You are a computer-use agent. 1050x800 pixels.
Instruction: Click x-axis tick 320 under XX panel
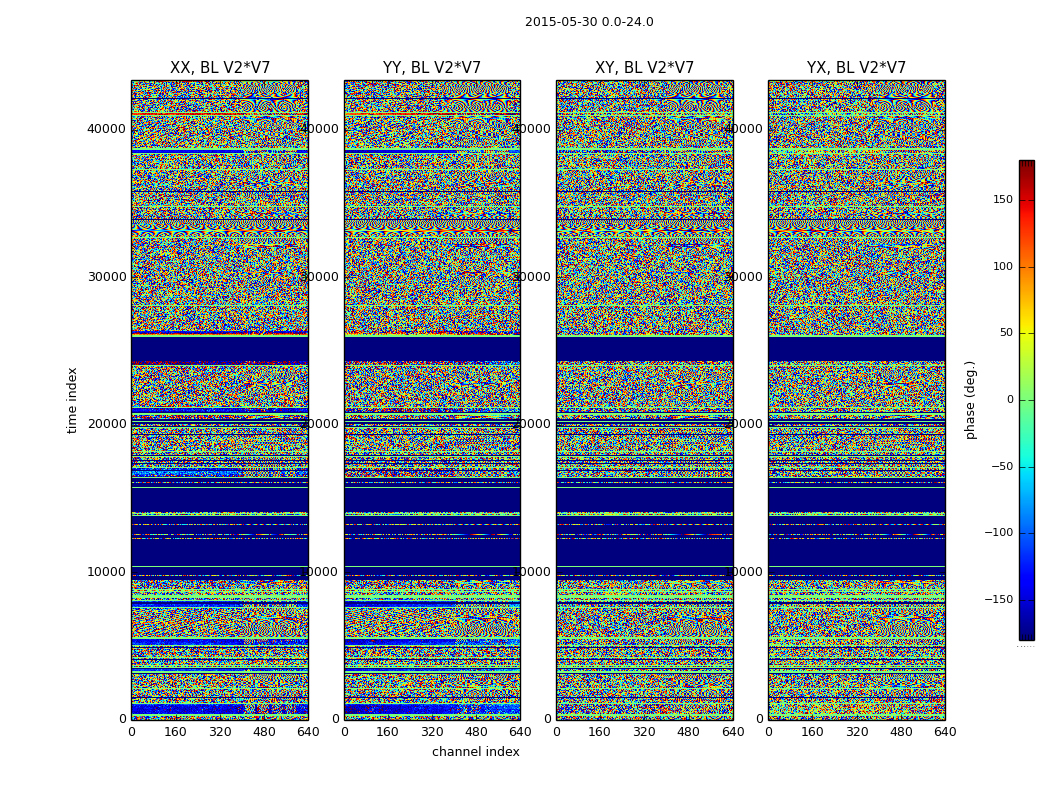click(220, 732)
